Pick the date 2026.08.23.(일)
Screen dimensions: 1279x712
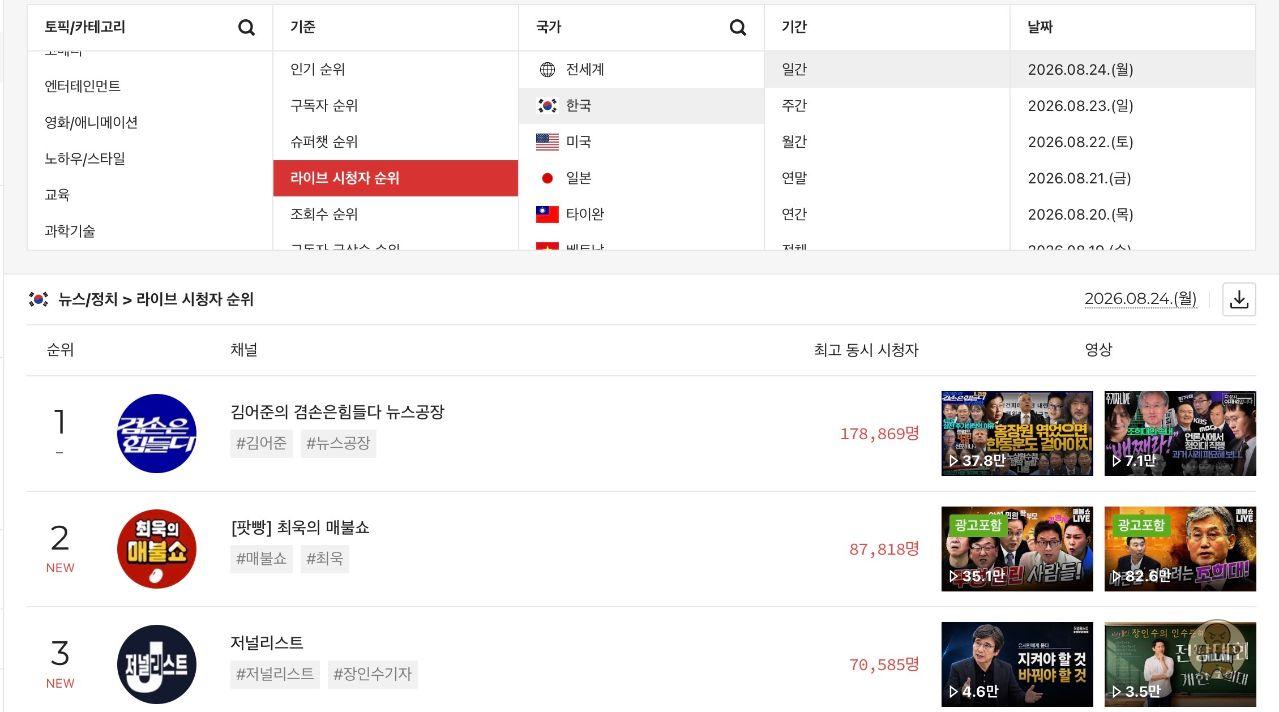(x=1132, y=106)
